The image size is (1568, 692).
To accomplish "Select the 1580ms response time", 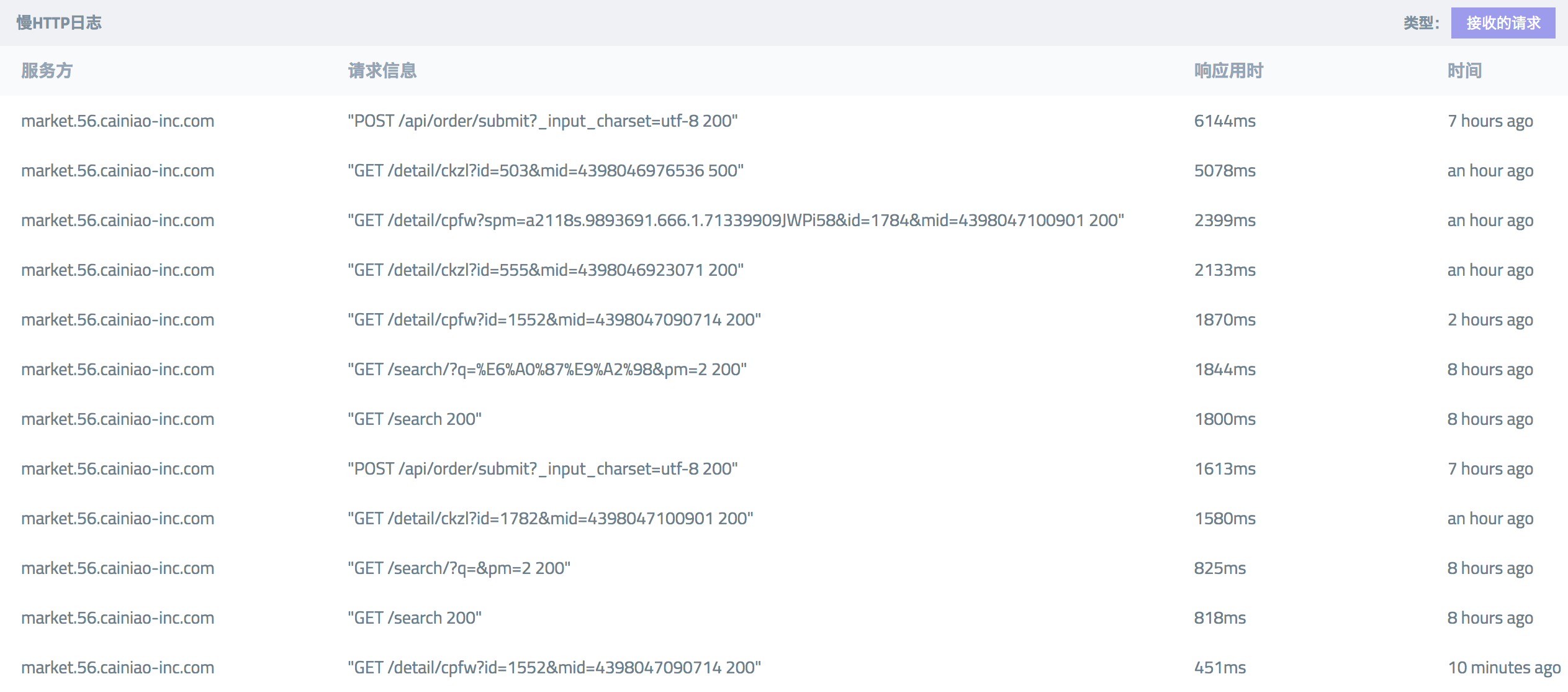I will tap(1225, 518).
